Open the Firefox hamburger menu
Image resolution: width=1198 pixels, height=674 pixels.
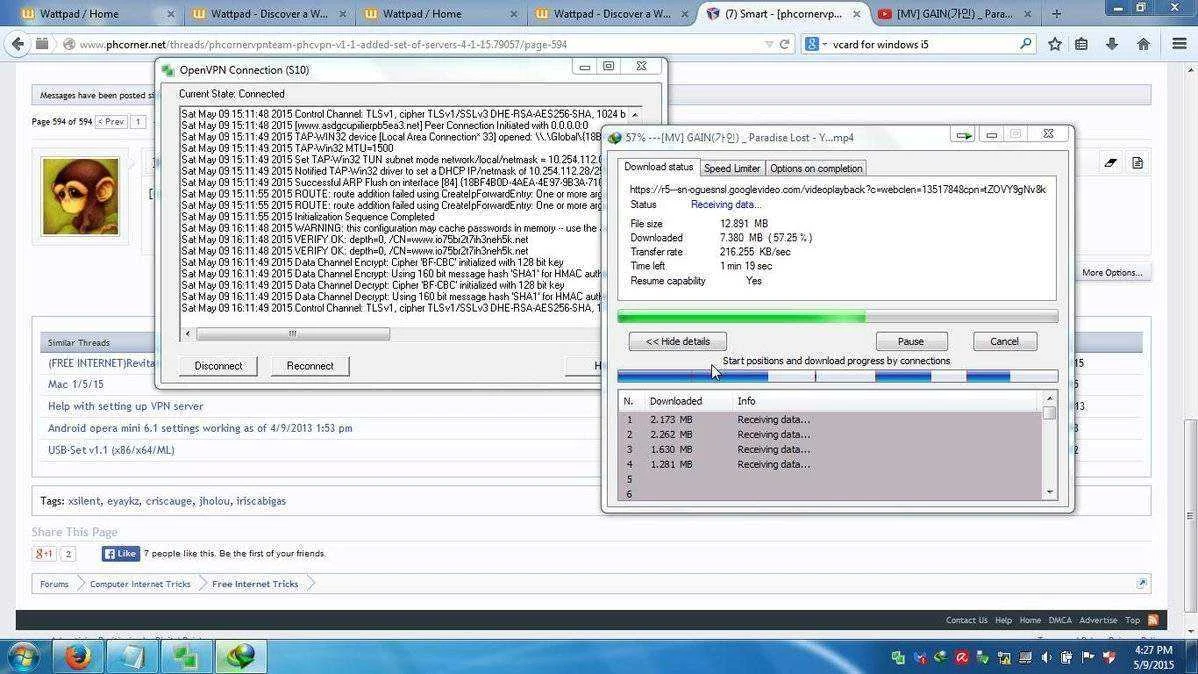point(1179,44)
